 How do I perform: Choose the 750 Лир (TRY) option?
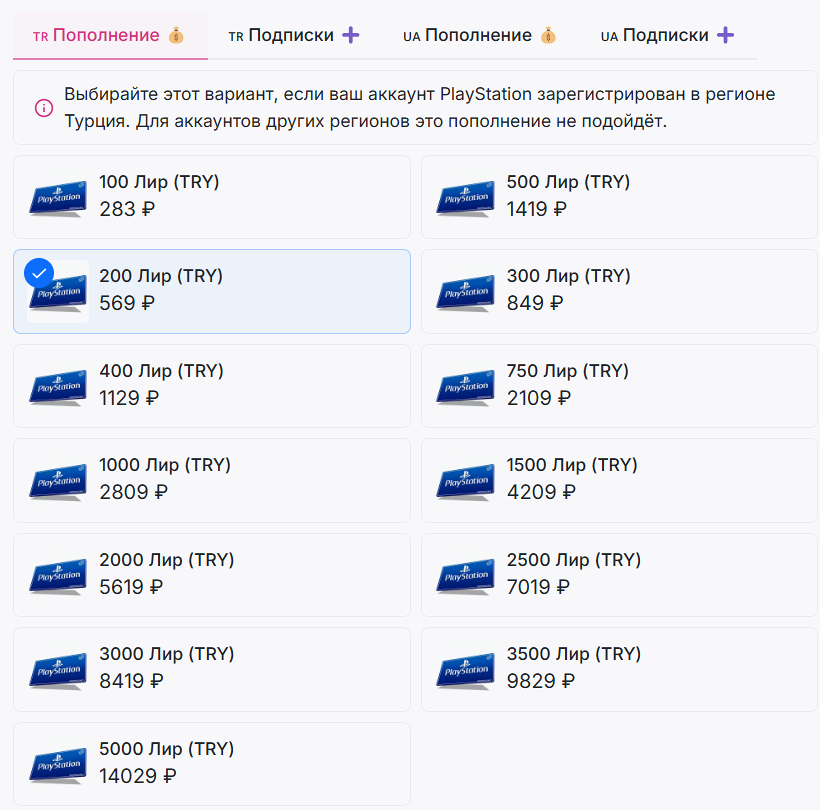(x=619, y=386)
